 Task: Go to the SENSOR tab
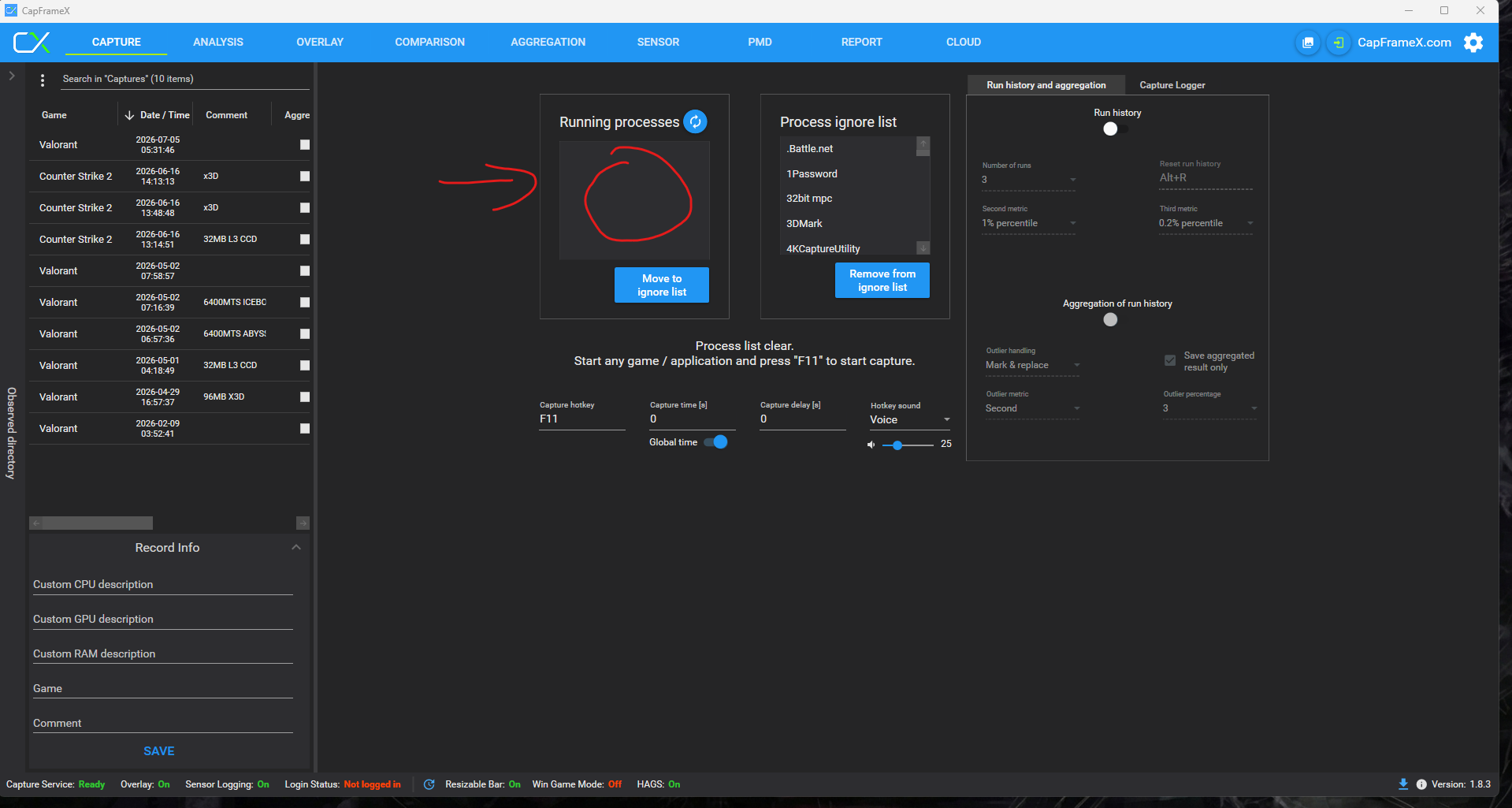(658, 43)
